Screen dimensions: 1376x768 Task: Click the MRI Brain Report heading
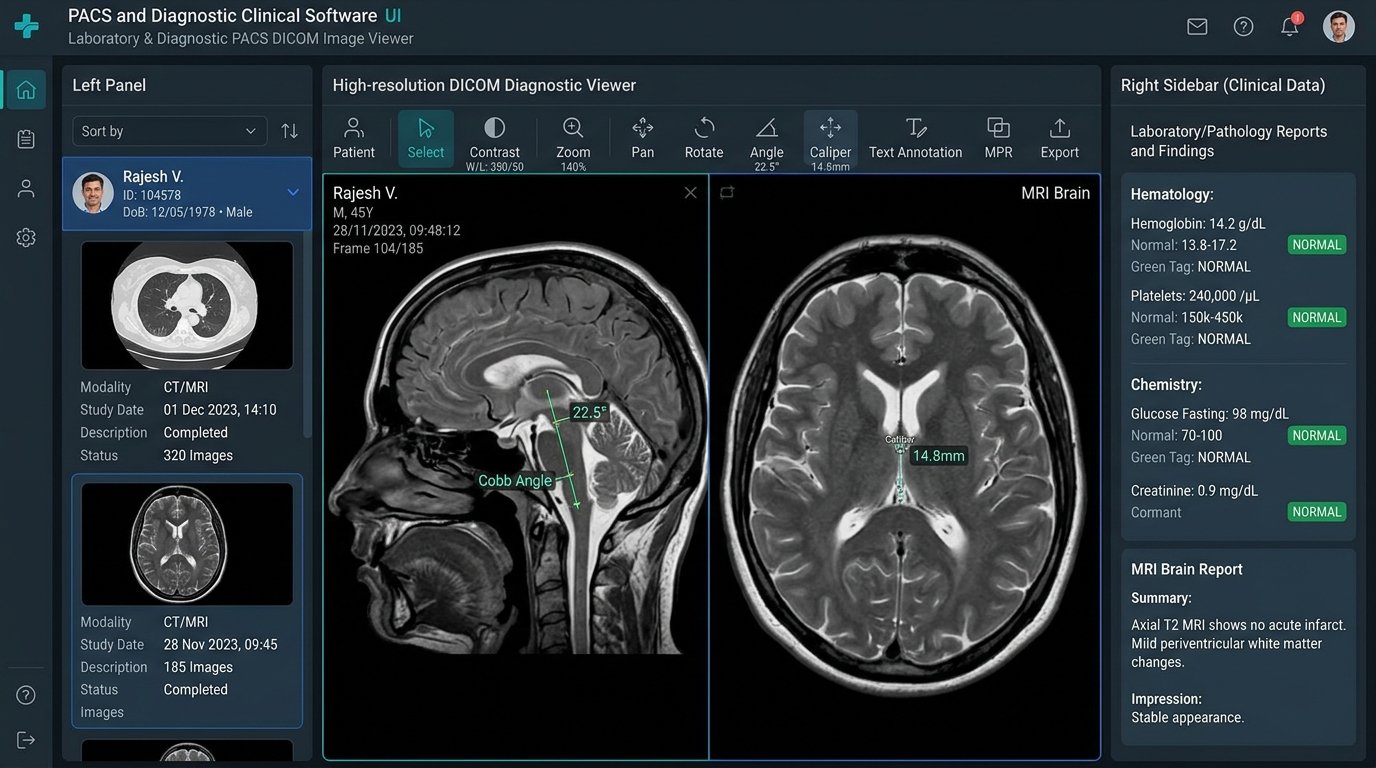tap(1187, 569)
